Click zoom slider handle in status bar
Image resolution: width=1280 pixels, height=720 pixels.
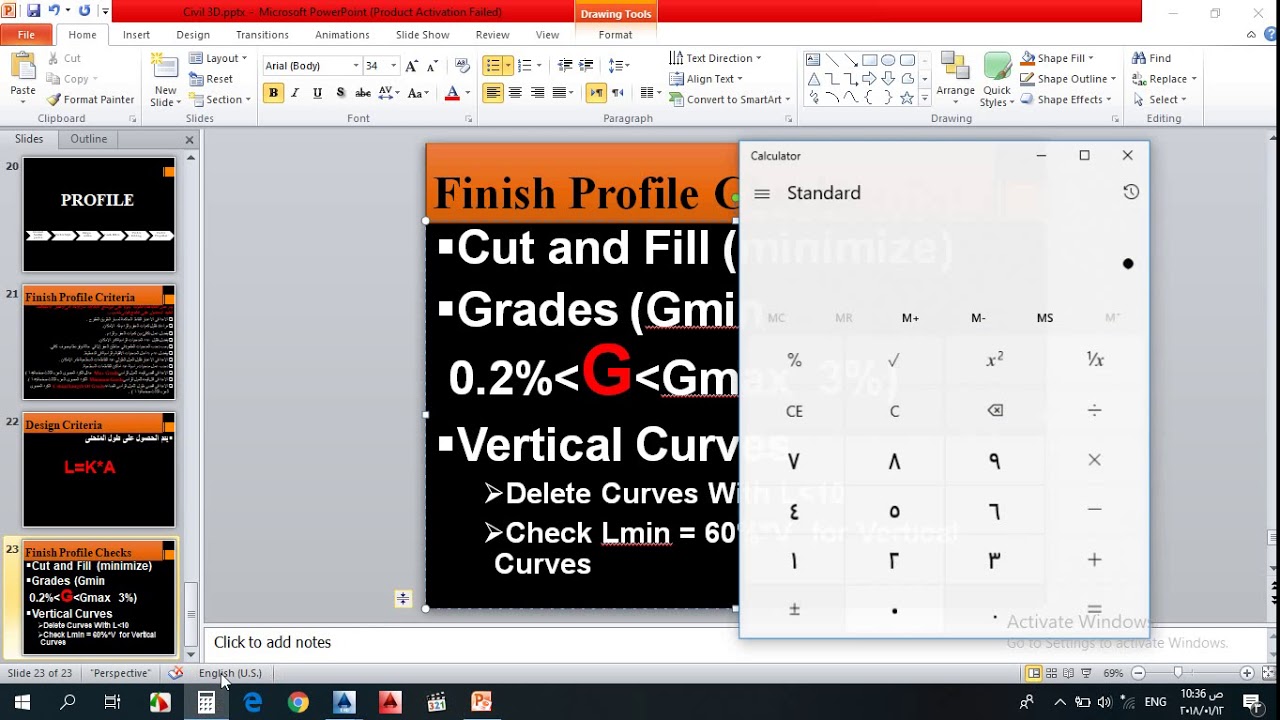coord(1178,673)
